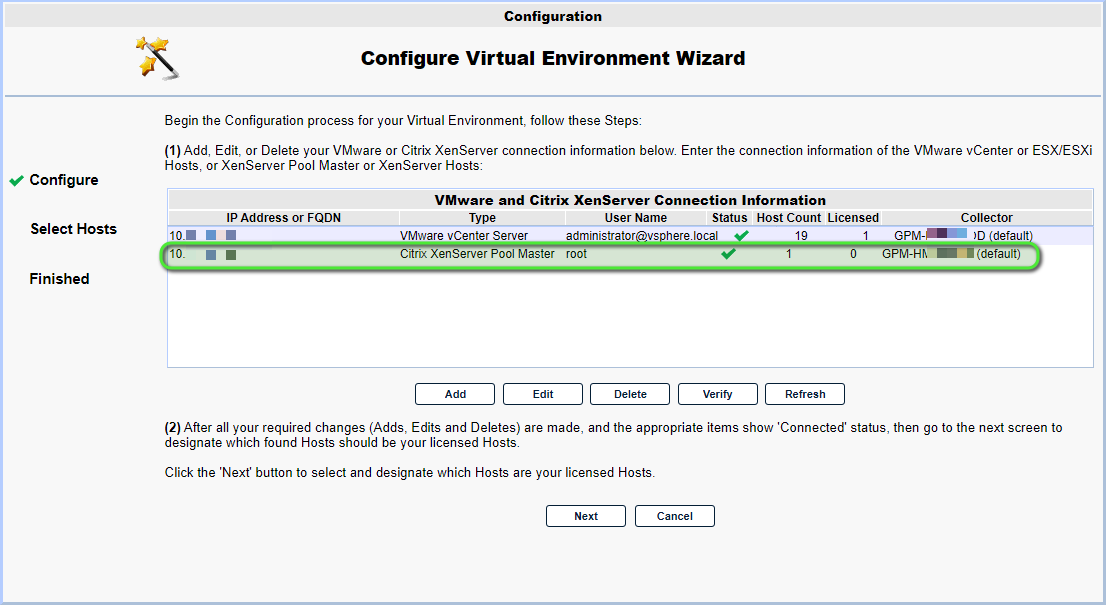Click the Host Count column header
The height and width of the screenshot is (606, 1108).
[x=789, y=218]
